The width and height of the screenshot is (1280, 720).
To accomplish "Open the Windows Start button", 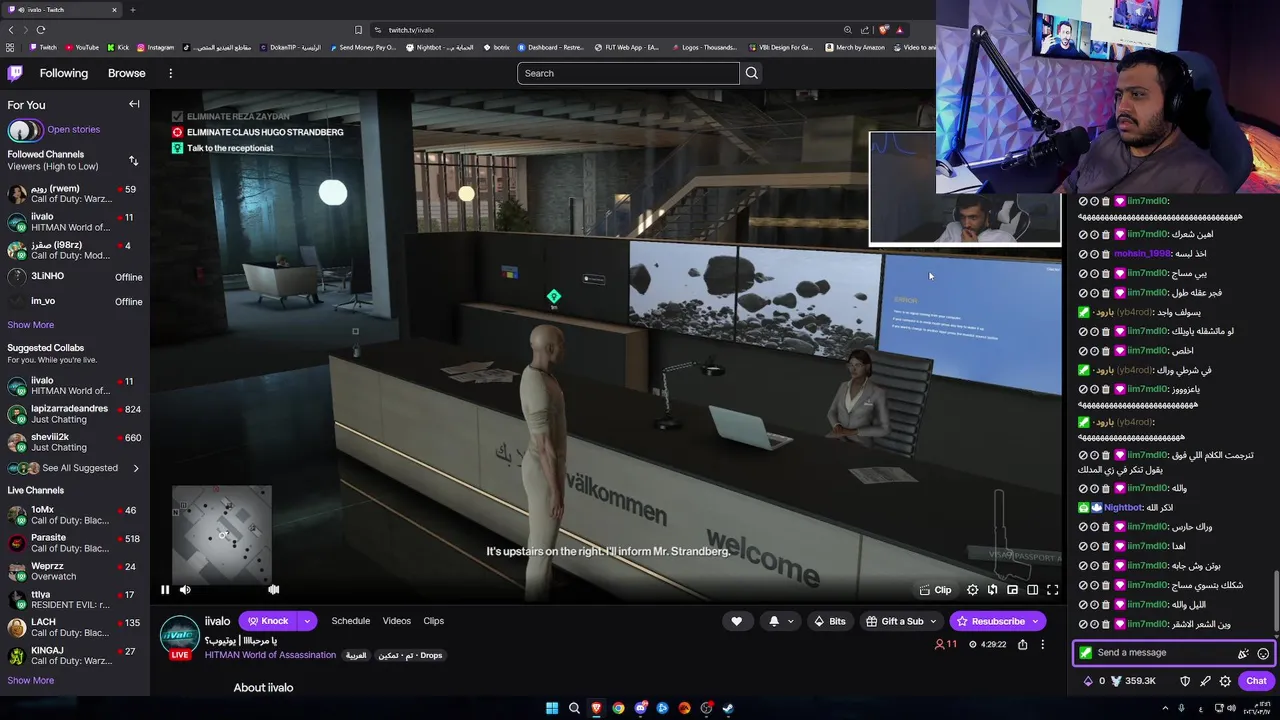I will (552, 708).
